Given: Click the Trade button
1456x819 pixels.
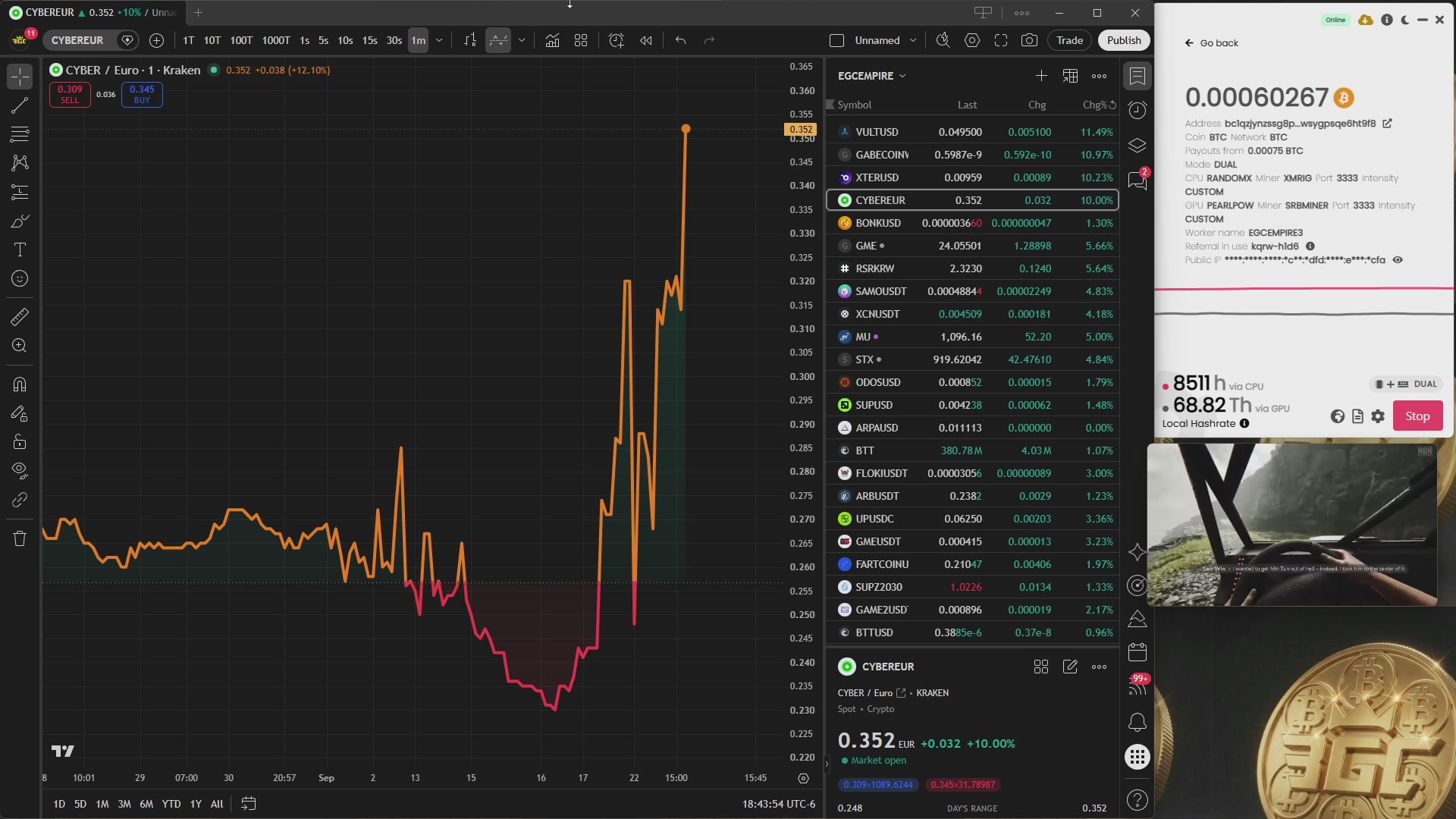Looking at the screenshot, I should click(1069, 40).
